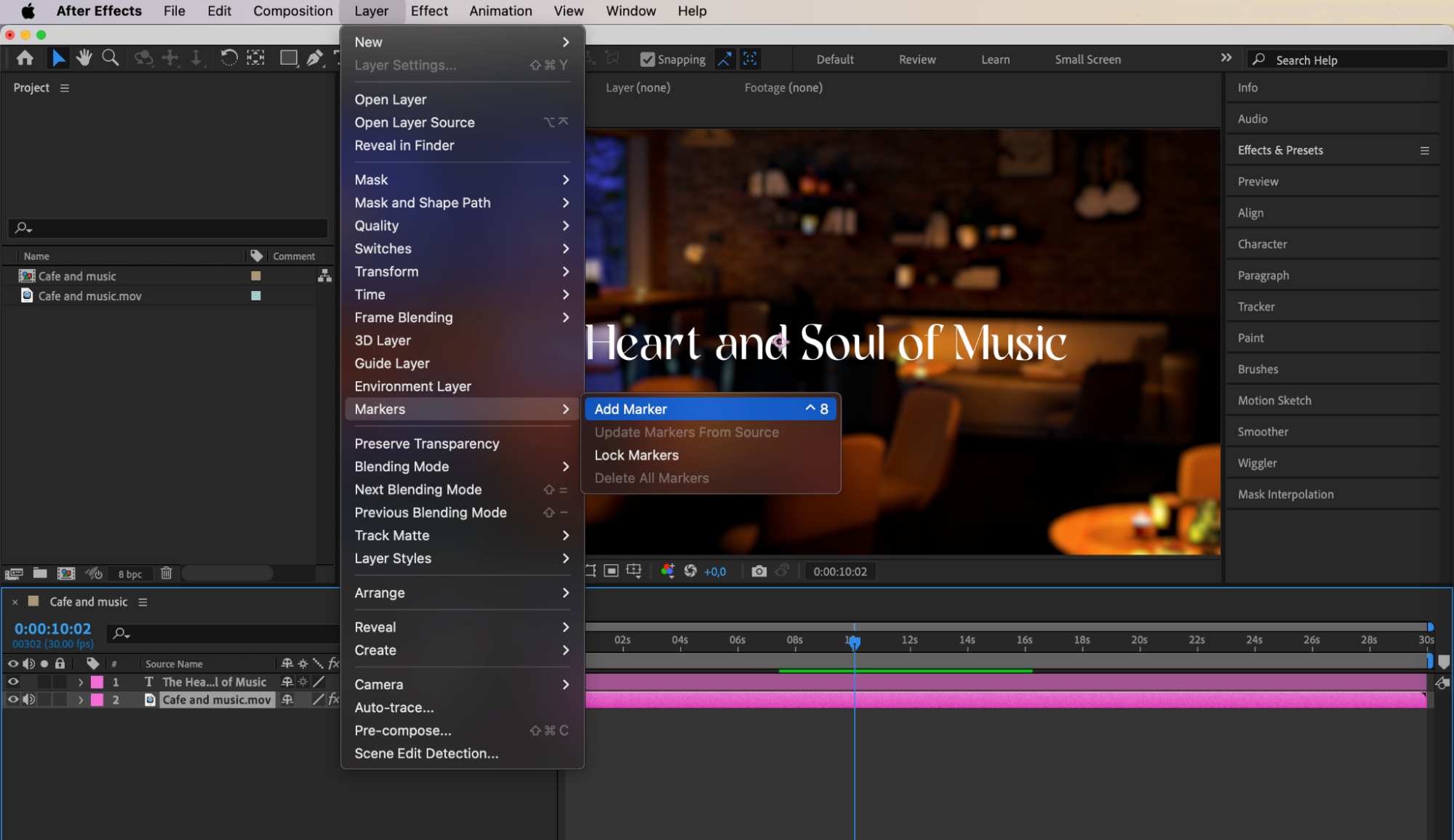This screenshot has height=840, width=1454.
Task: Hide the text layer 1 with eye icon
Action: click(x=13, y=682)
